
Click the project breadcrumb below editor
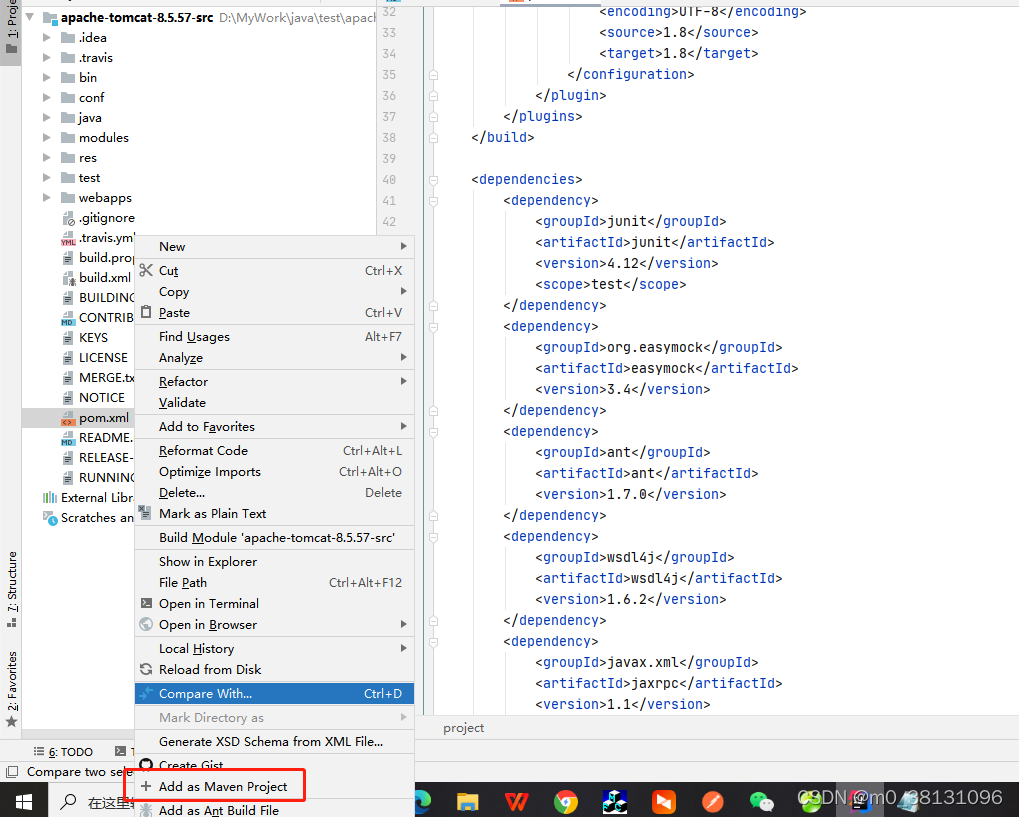[x=463, y=728]
